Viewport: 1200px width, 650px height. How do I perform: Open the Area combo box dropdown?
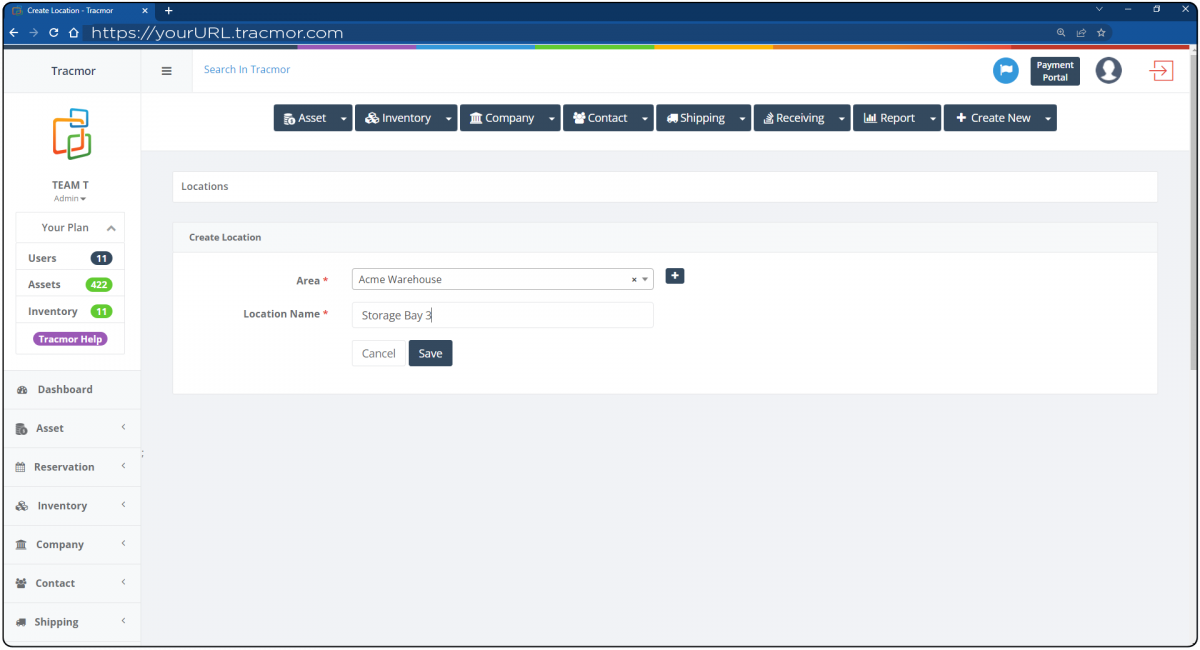[x=645, y=279]
